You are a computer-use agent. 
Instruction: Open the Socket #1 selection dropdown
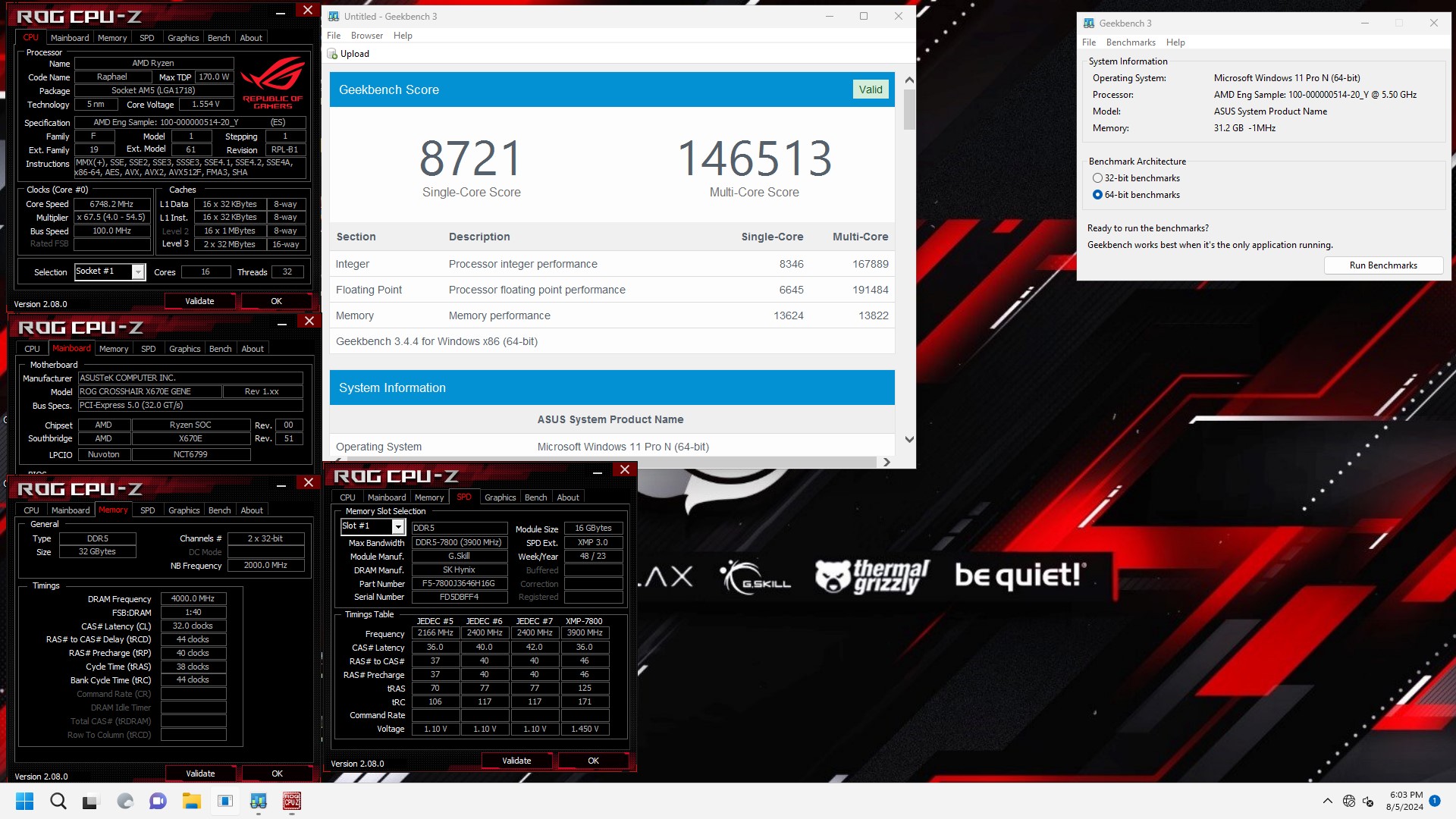tap(138, 271)
